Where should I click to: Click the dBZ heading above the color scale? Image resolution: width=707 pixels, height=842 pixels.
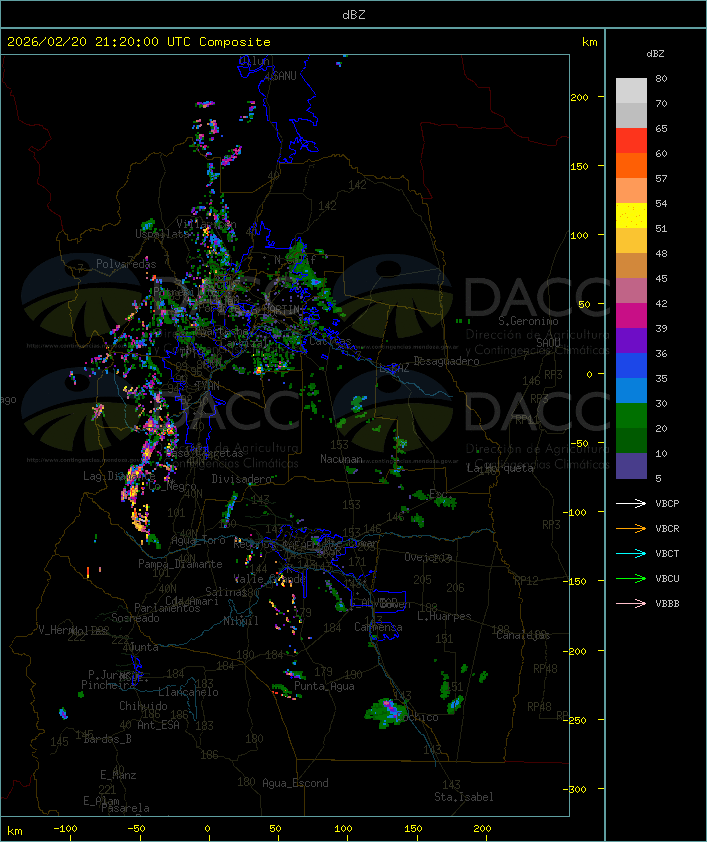tap(655, 54)
